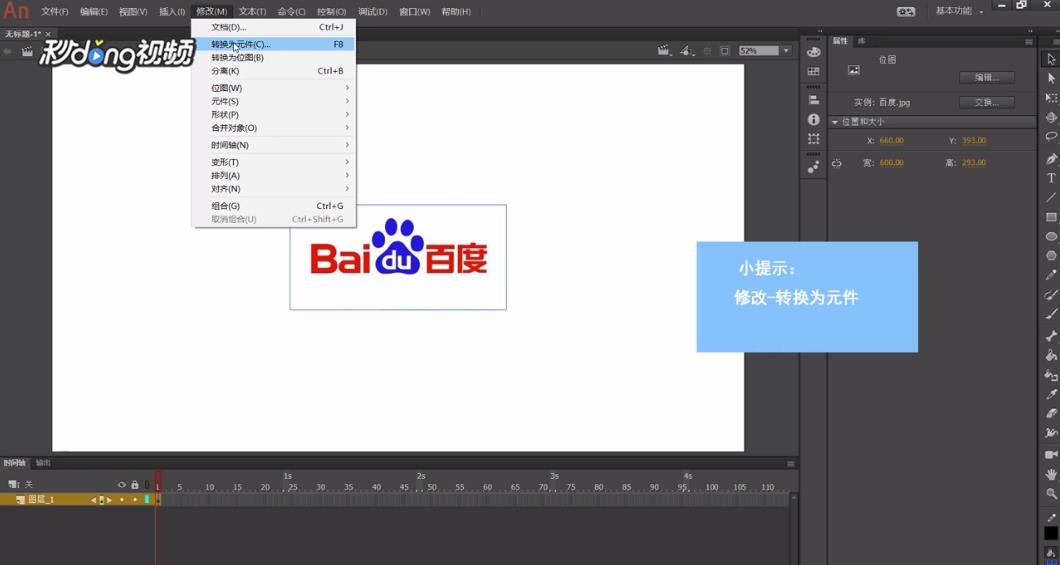Screen dimensions: 1060x565
Task: Click the black stroke color swatch
Action: 1051,533
